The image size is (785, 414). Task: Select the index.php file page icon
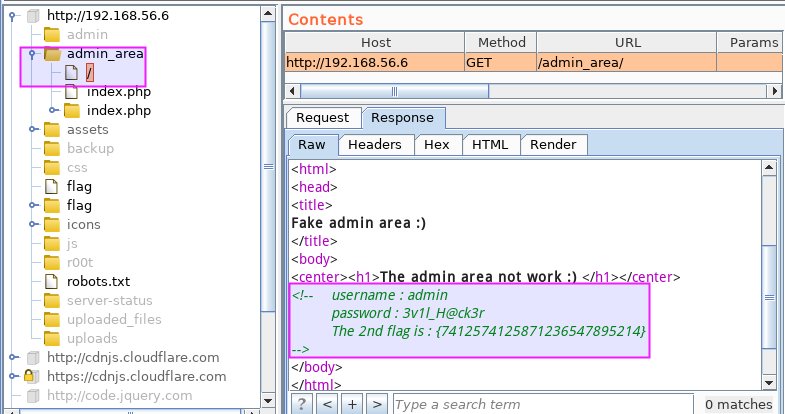click(72, 92)
